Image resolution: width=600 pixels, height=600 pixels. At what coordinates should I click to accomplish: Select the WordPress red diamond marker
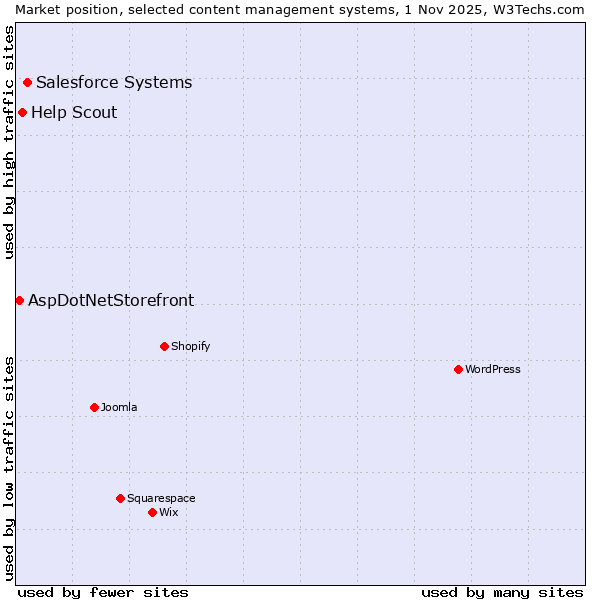click(x=458, y=370)
